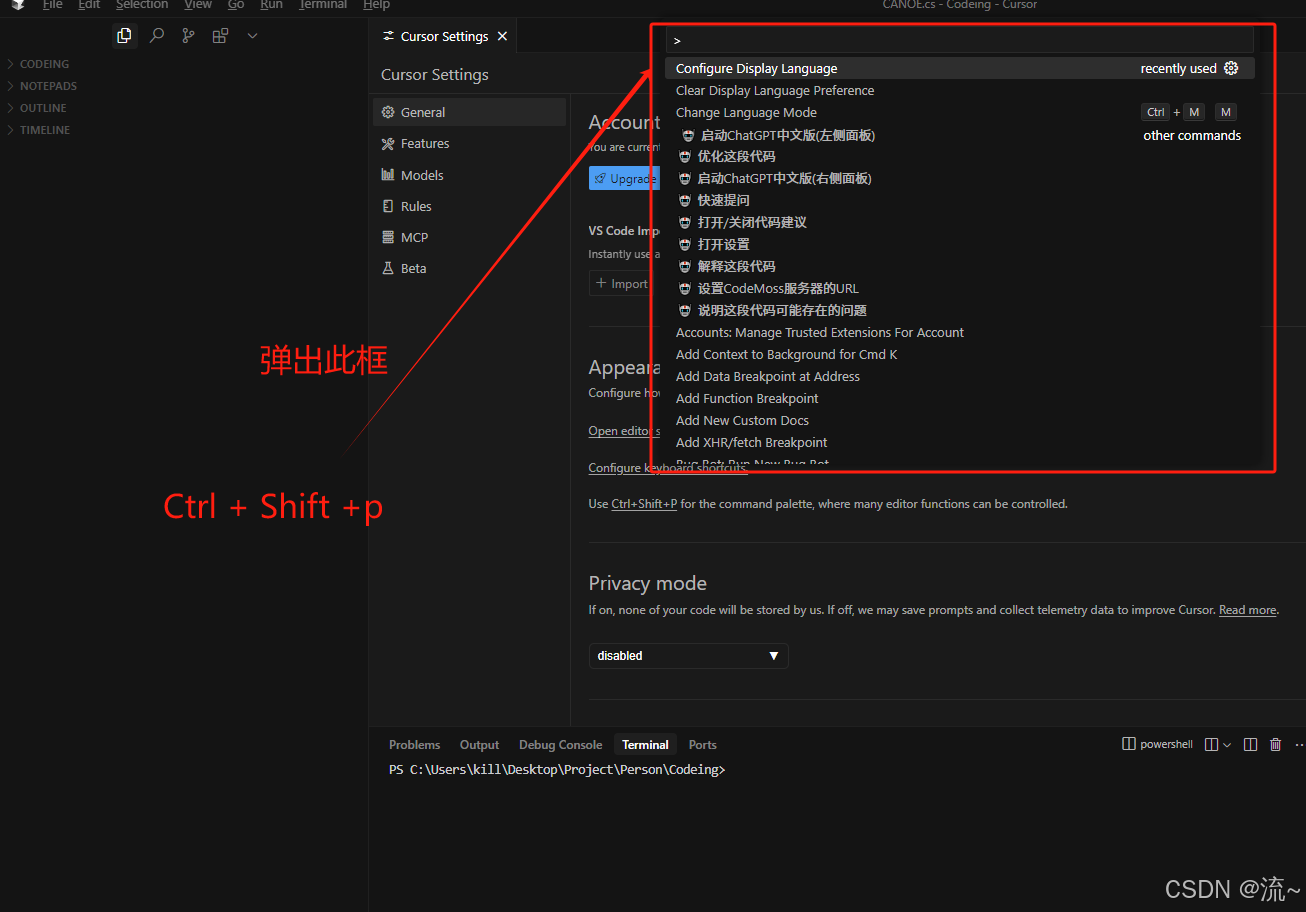Switch to the Terminal panel tab
The image size is (1306, 912).
click(x=645, y=745)
